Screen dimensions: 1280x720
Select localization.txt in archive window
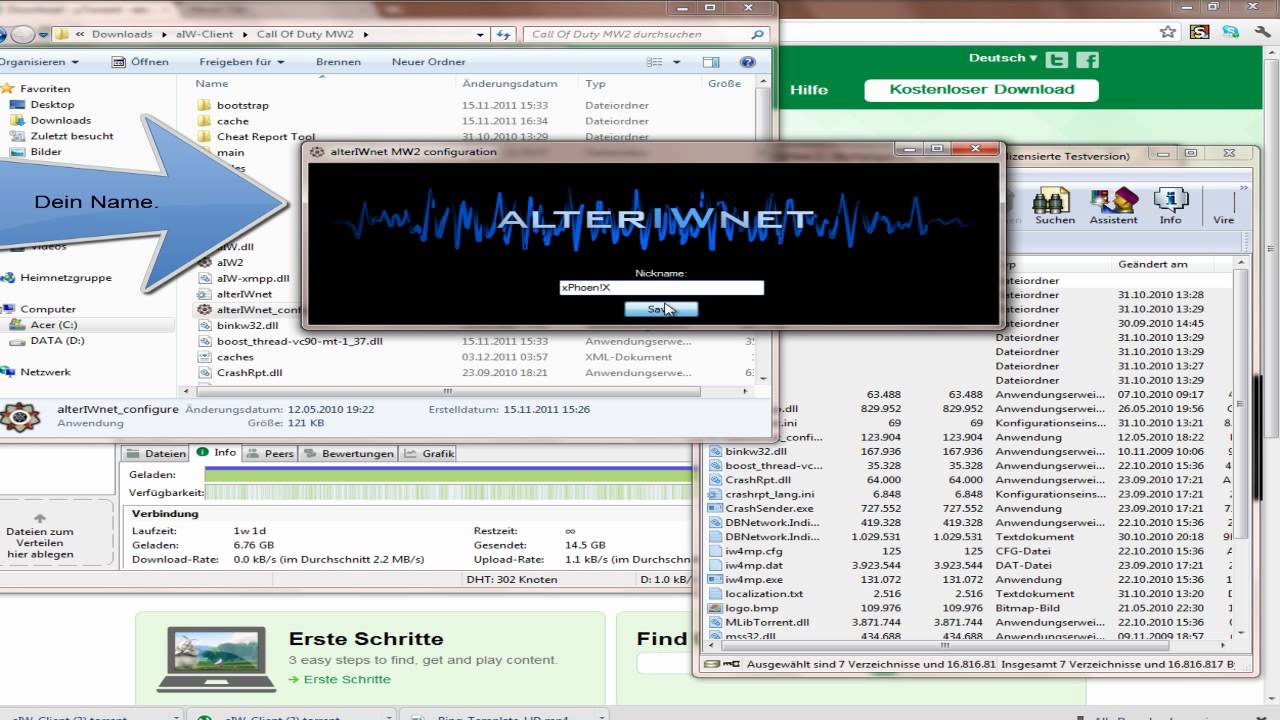pyautogui.click(x=764, y=594)
